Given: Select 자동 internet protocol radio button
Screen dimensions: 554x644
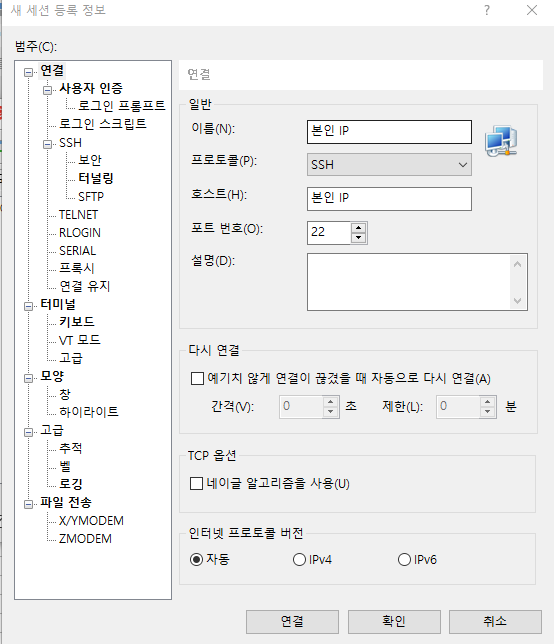Looking at the screenshot, I should (x=197, y=559).
